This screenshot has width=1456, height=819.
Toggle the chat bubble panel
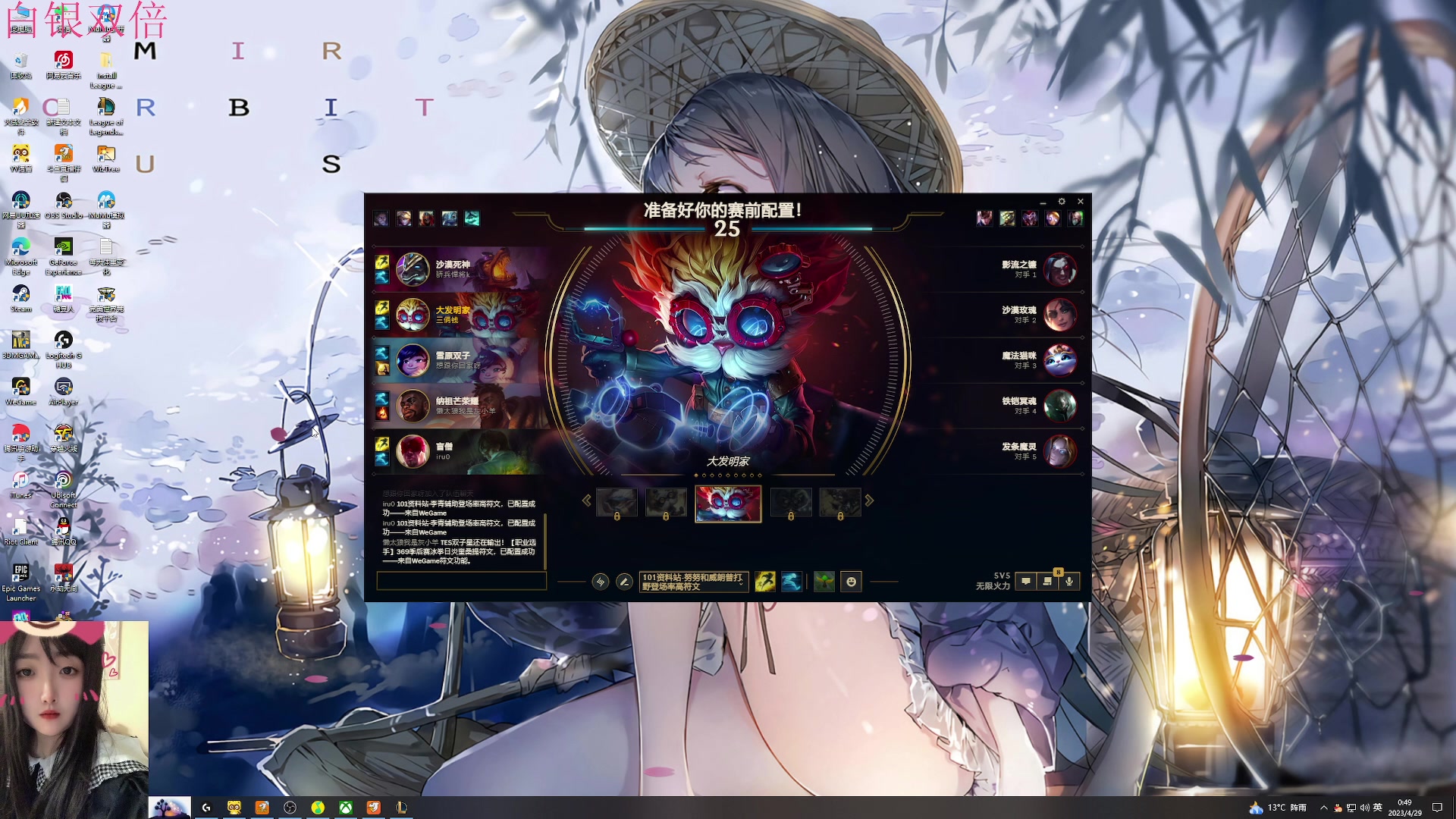point(1026,582)
